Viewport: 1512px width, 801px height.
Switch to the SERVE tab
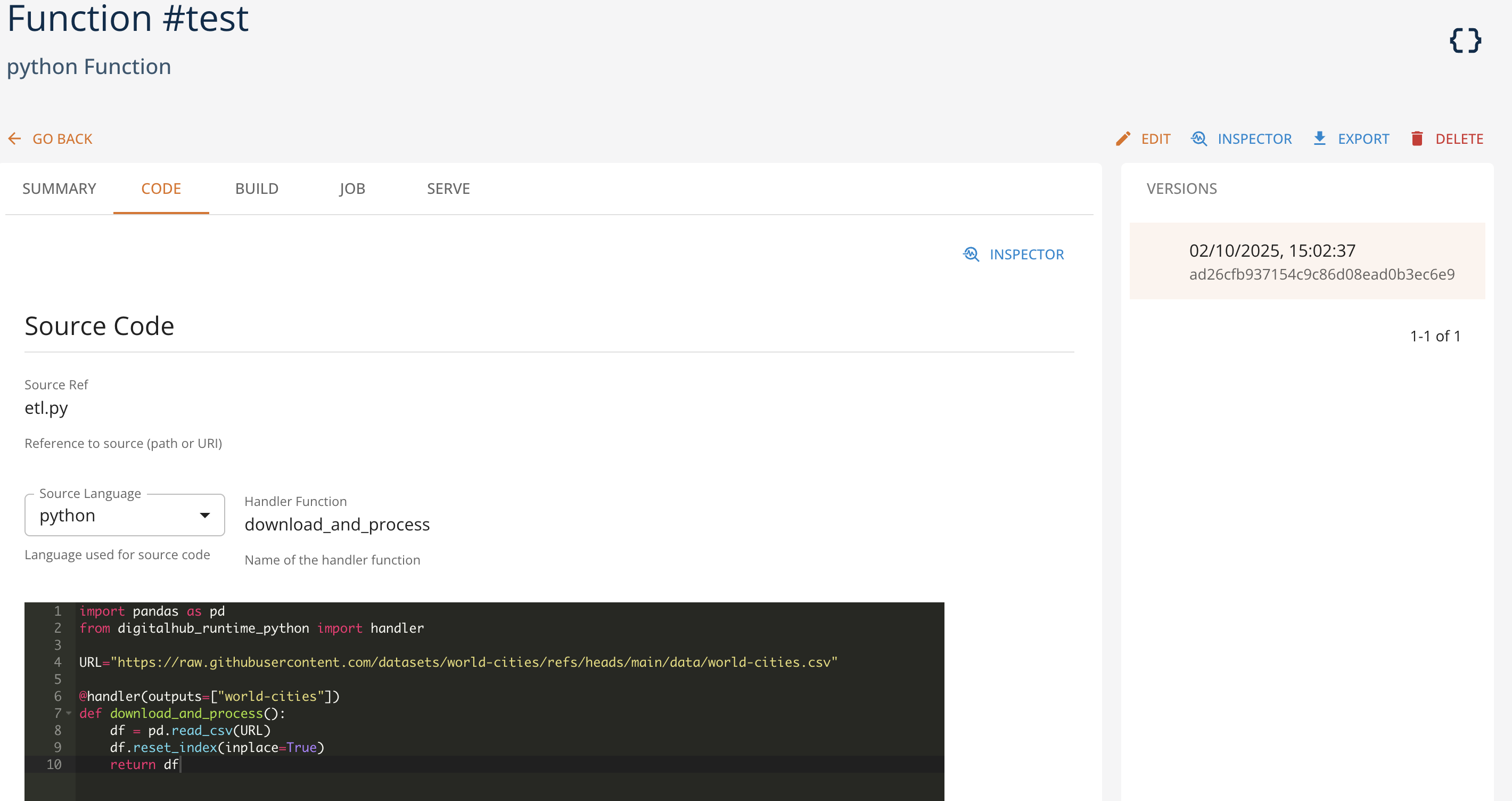(x=448, y=189)
